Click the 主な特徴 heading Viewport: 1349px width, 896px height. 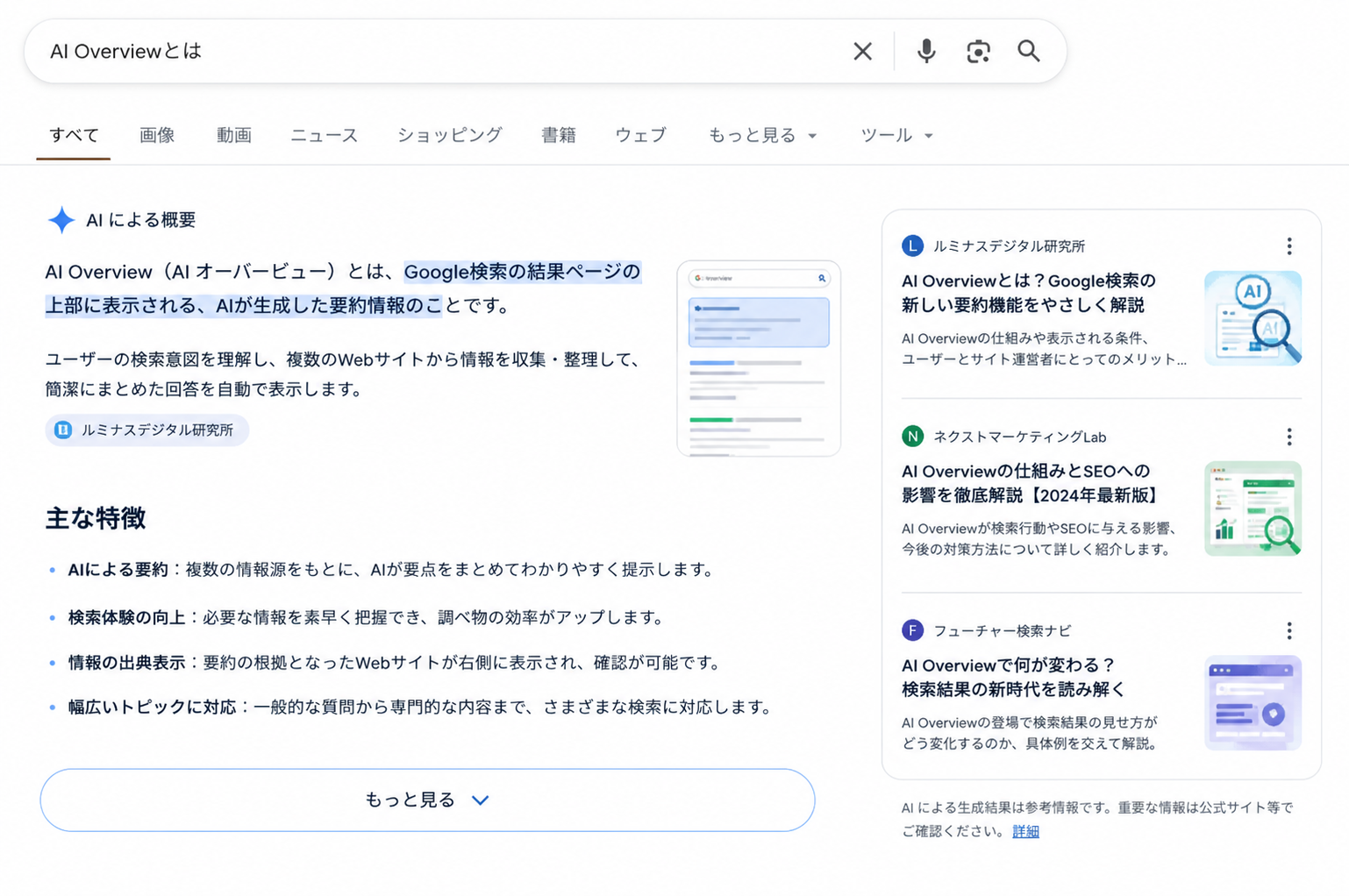(x=96, y=518)
